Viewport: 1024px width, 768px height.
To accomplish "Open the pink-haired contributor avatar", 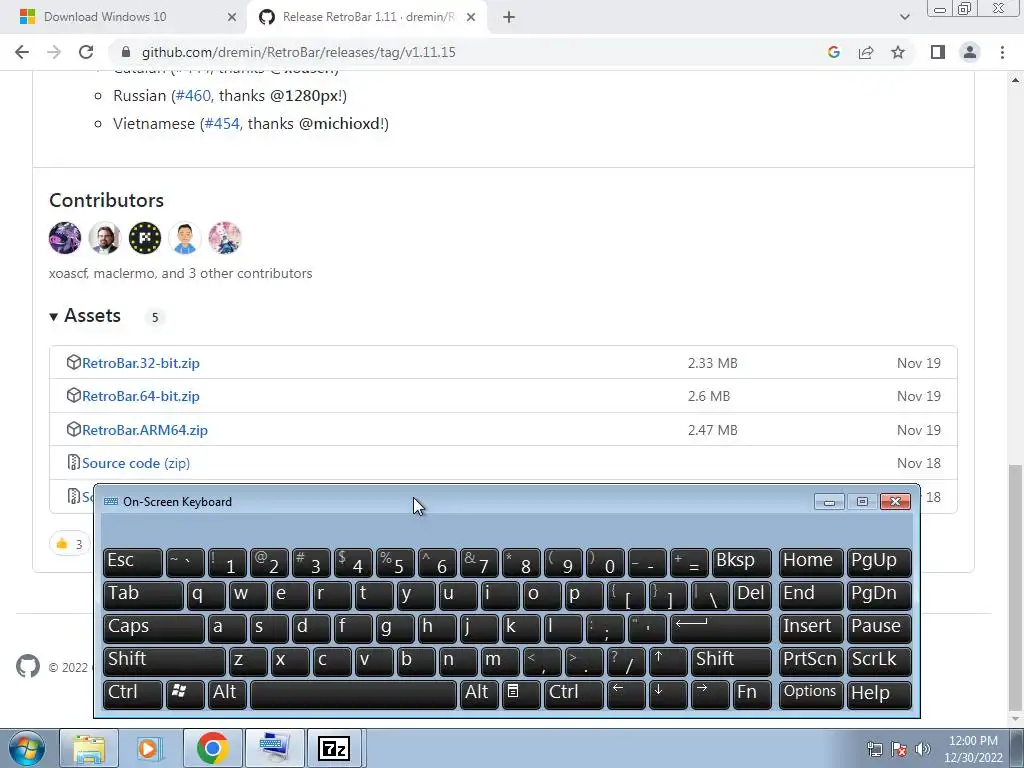I will pos(225,238).
